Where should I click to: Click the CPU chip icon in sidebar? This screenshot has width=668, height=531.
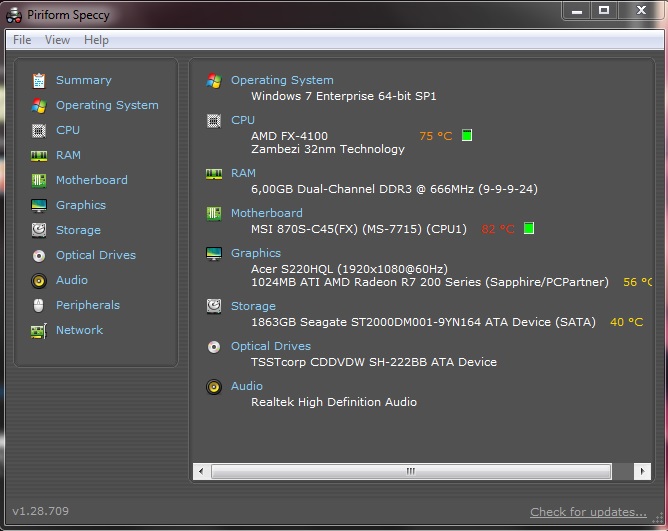tap(39, 130)
